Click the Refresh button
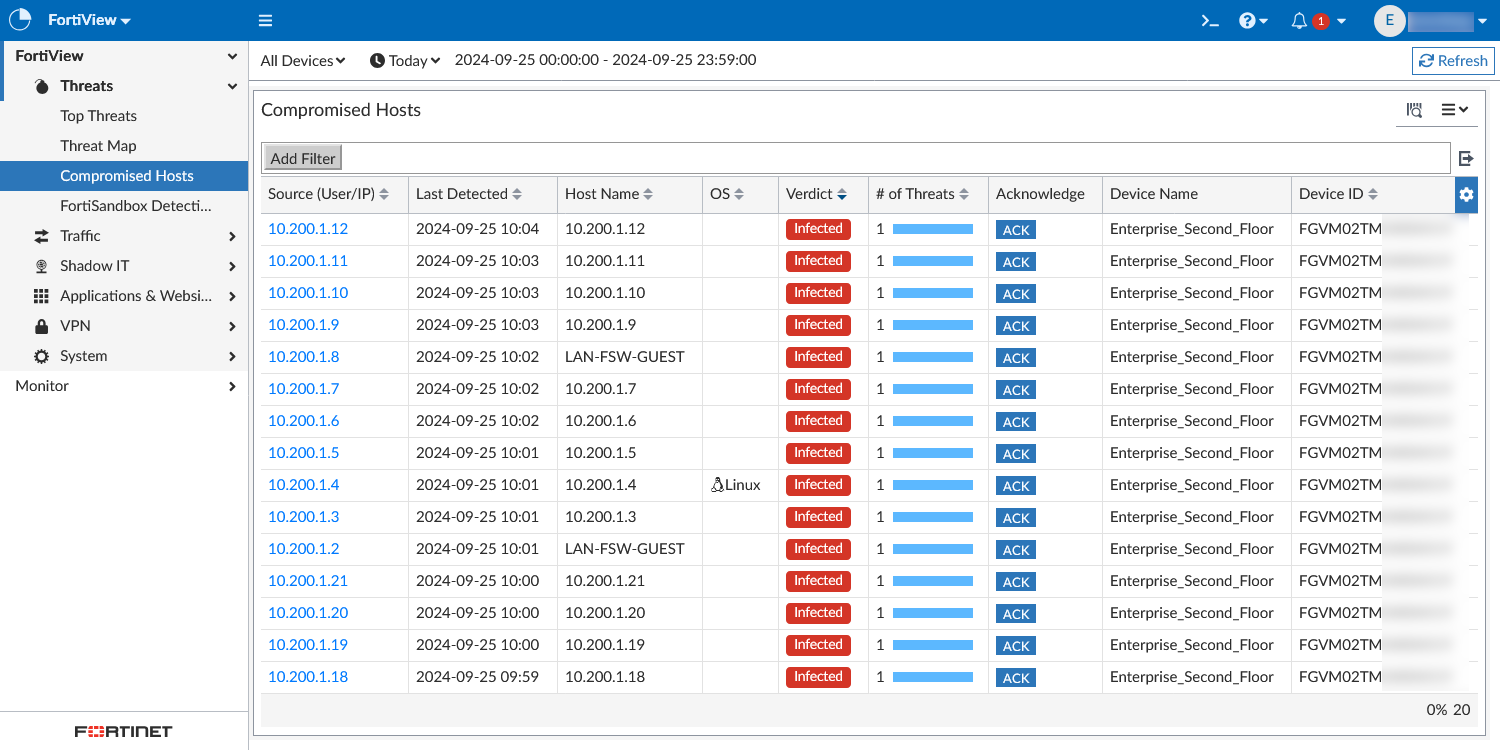1500x750 pixels. click(x=1453, y=60)
